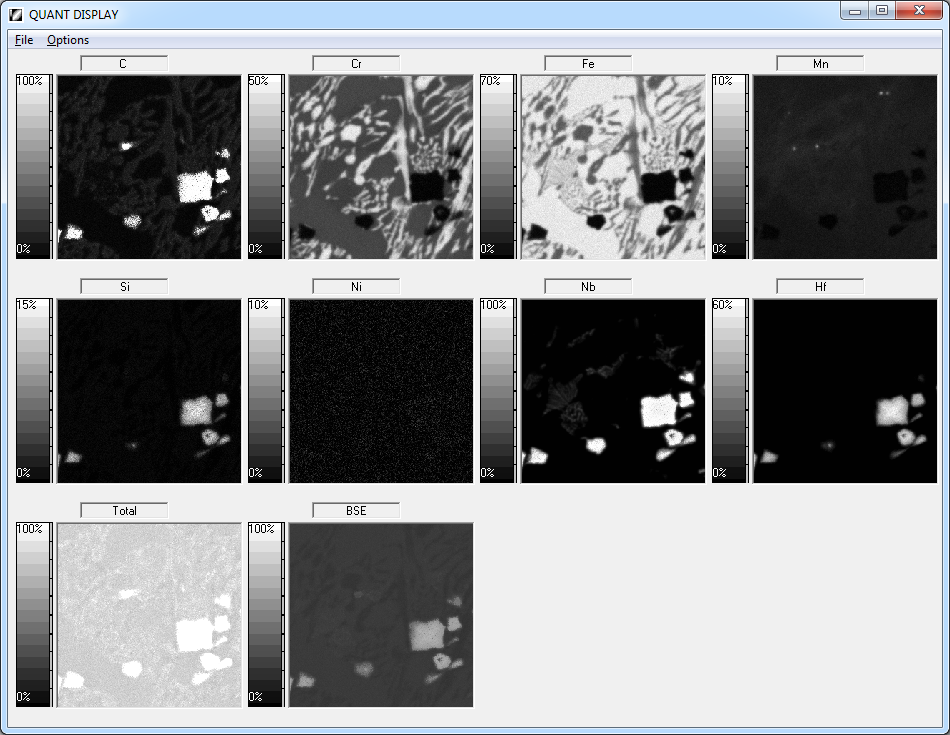Image resolution: width=950 pixels, height=735 pixels.
Task: Click the Total map grayscale bar
Action: pyautogui.click(x=34, y=615)
